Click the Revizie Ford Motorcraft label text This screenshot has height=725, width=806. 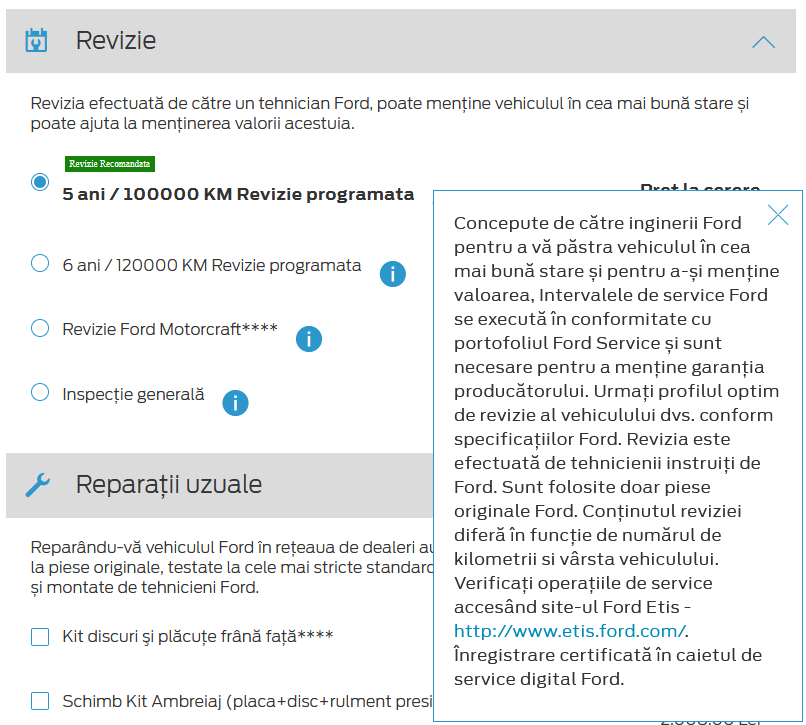coord(170,329)
